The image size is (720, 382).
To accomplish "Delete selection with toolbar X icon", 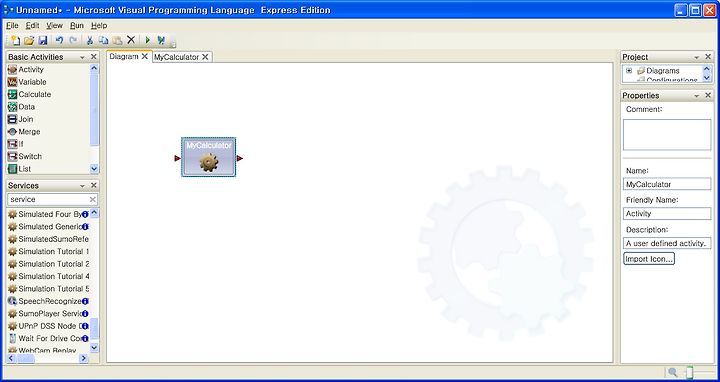I will (131, 40).
